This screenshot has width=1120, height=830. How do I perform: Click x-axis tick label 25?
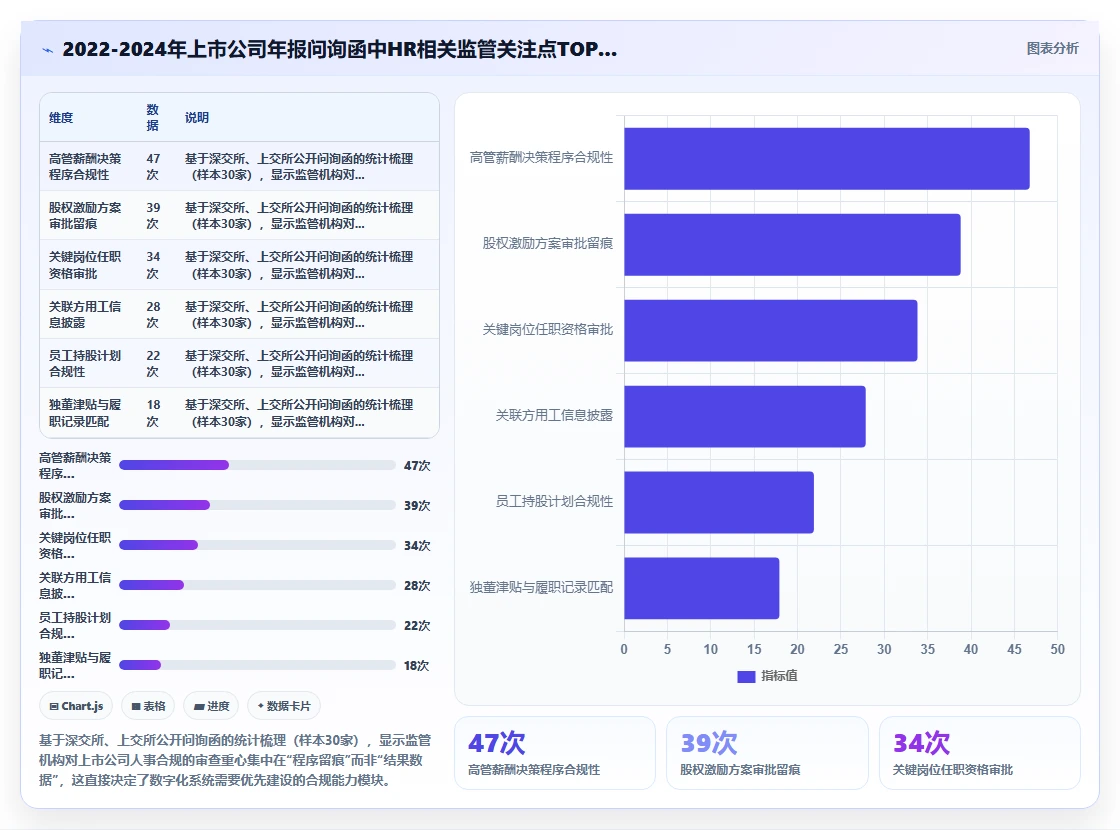[841, 649]
